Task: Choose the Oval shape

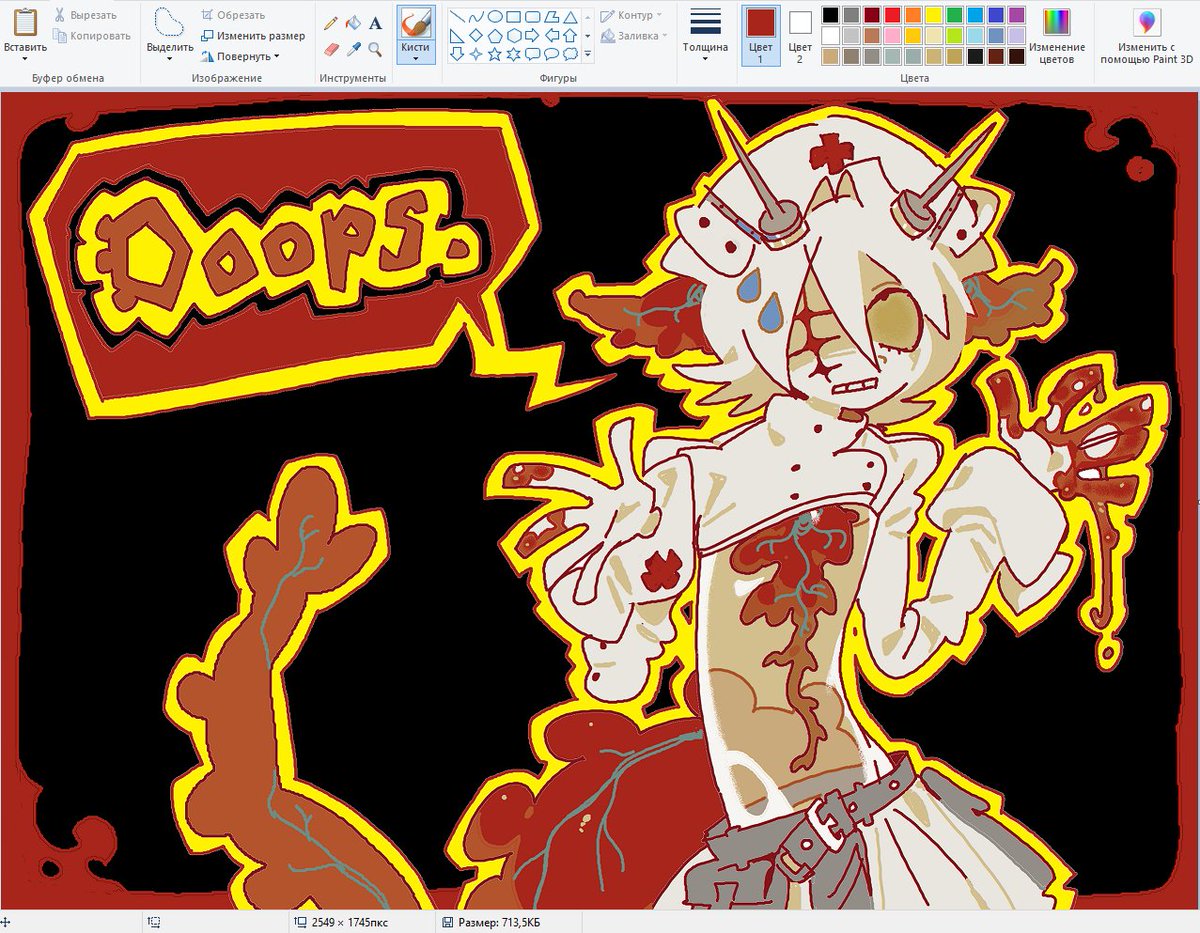Action: tap(495, 17)
